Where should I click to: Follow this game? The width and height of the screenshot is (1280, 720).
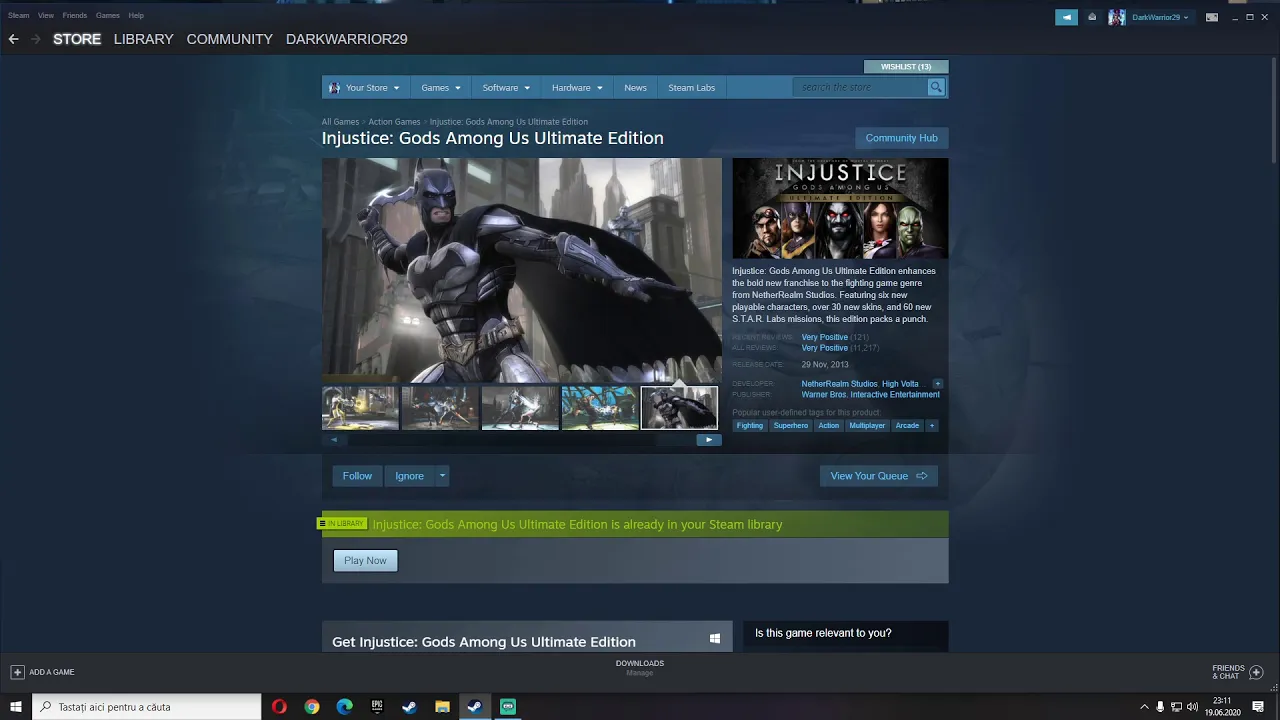tap(357, 476)
